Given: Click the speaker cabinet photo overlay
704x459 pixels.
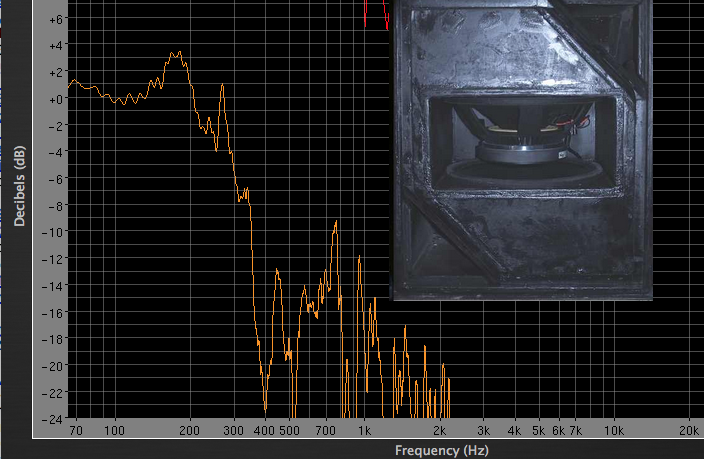Looking at the screenshot, I should tap(521, 150).
